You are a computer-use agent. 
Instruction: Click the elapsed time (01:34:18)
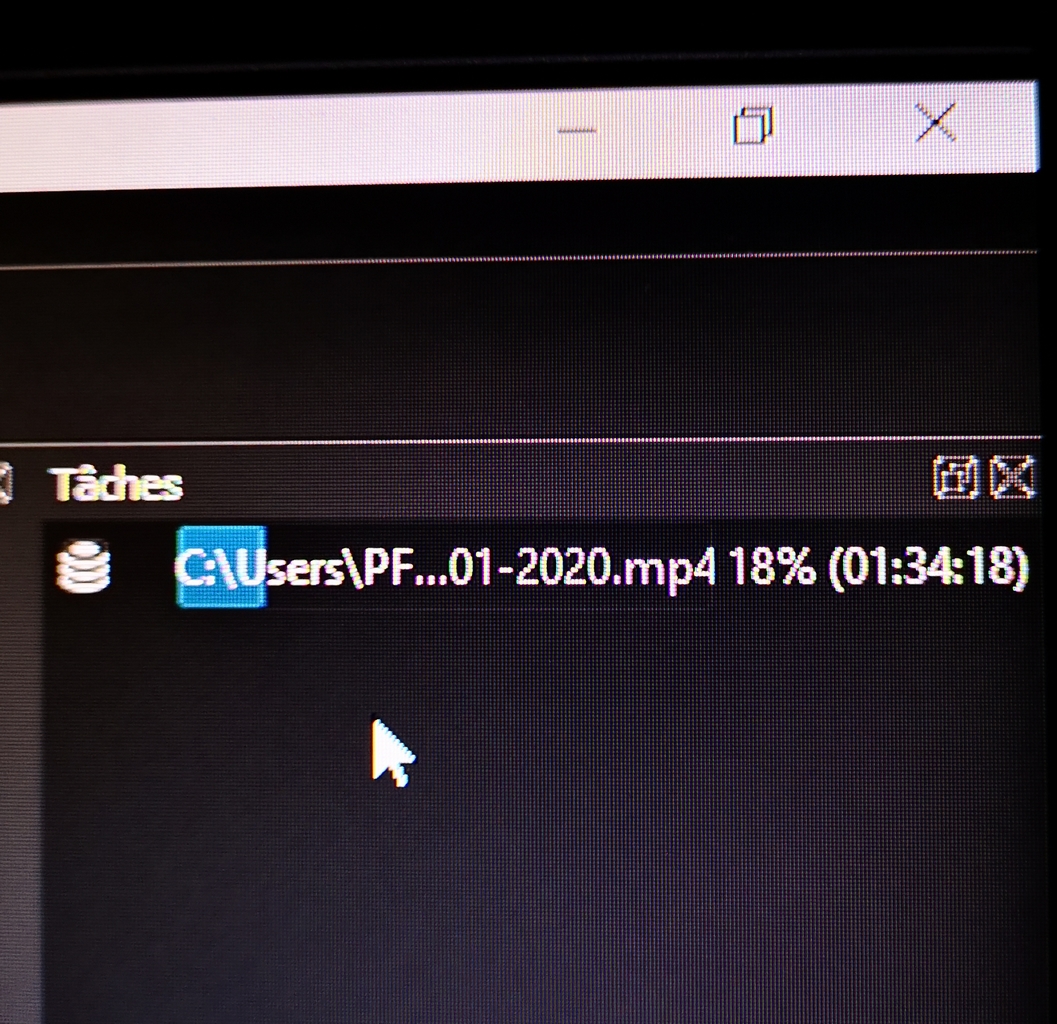(928, 568)
